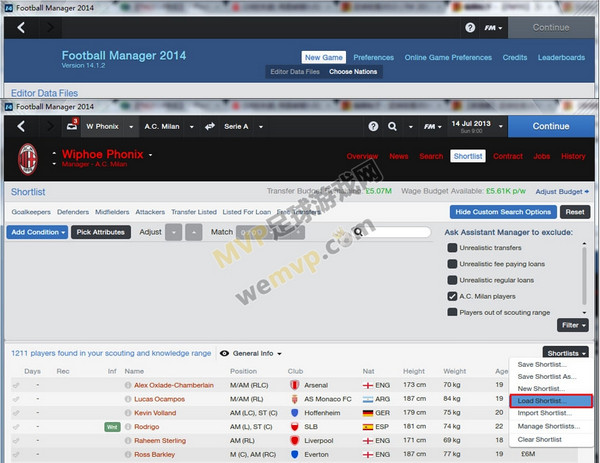Click Reset button
This screenshot has height=463, width=600.
(575, 212)
